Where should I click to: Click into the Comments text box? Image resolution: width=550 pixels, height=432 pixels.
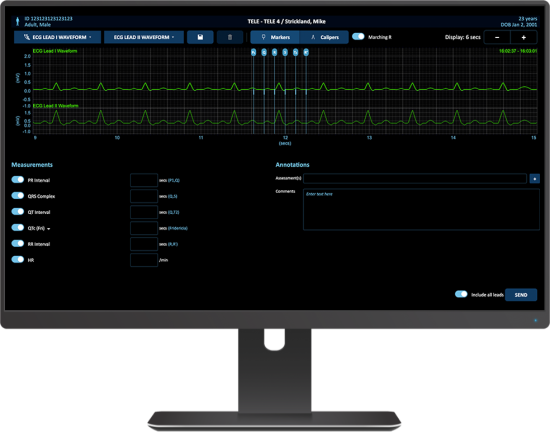tap(421, 209)
